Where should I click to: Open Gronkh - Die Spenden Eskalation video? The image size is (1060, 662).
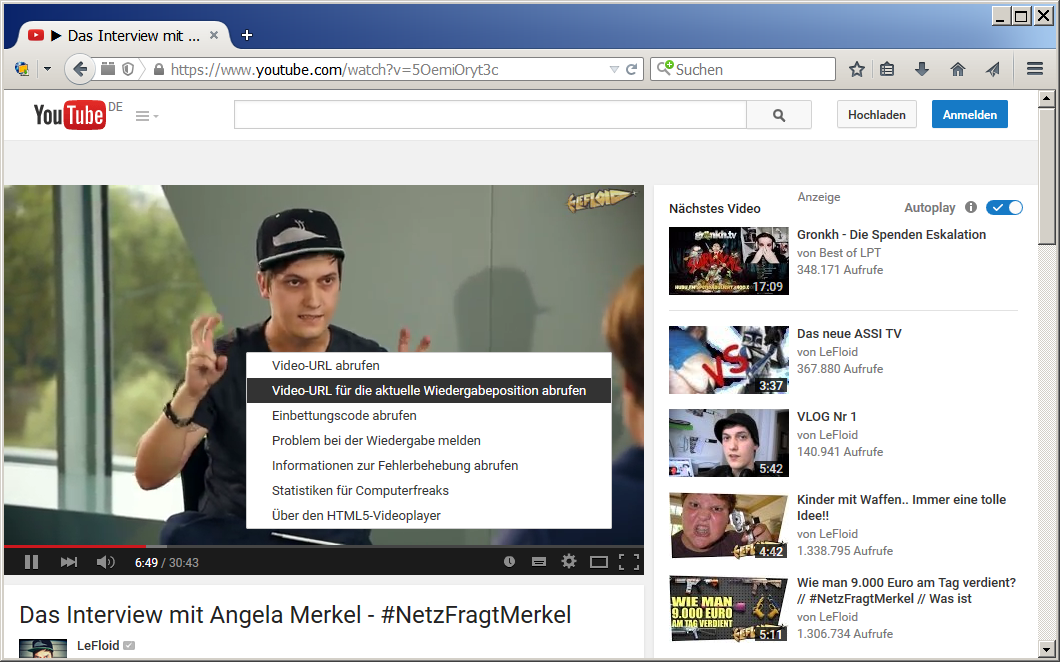point(891,235)
